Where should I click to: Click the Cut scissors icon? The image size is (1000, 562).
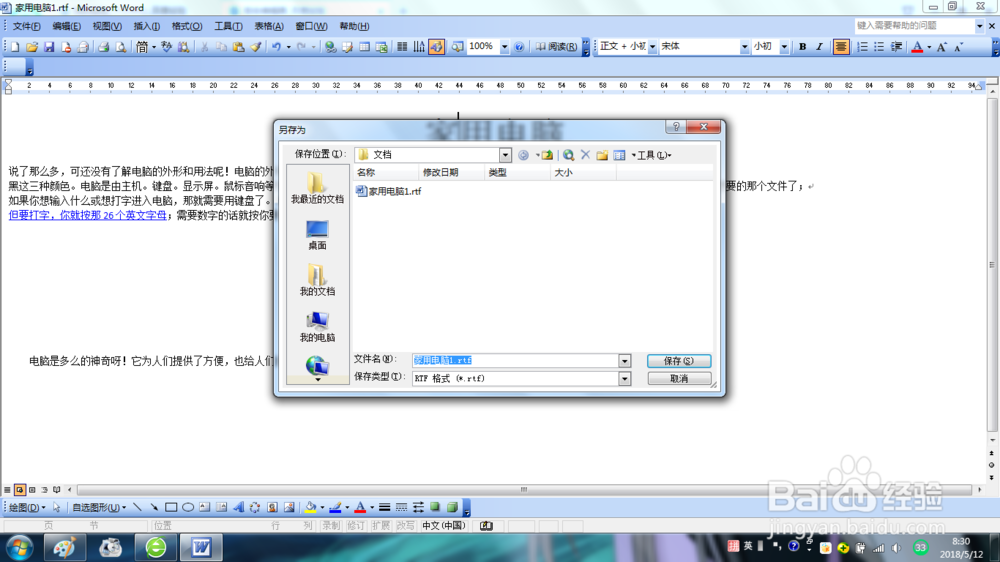(205, 47)
